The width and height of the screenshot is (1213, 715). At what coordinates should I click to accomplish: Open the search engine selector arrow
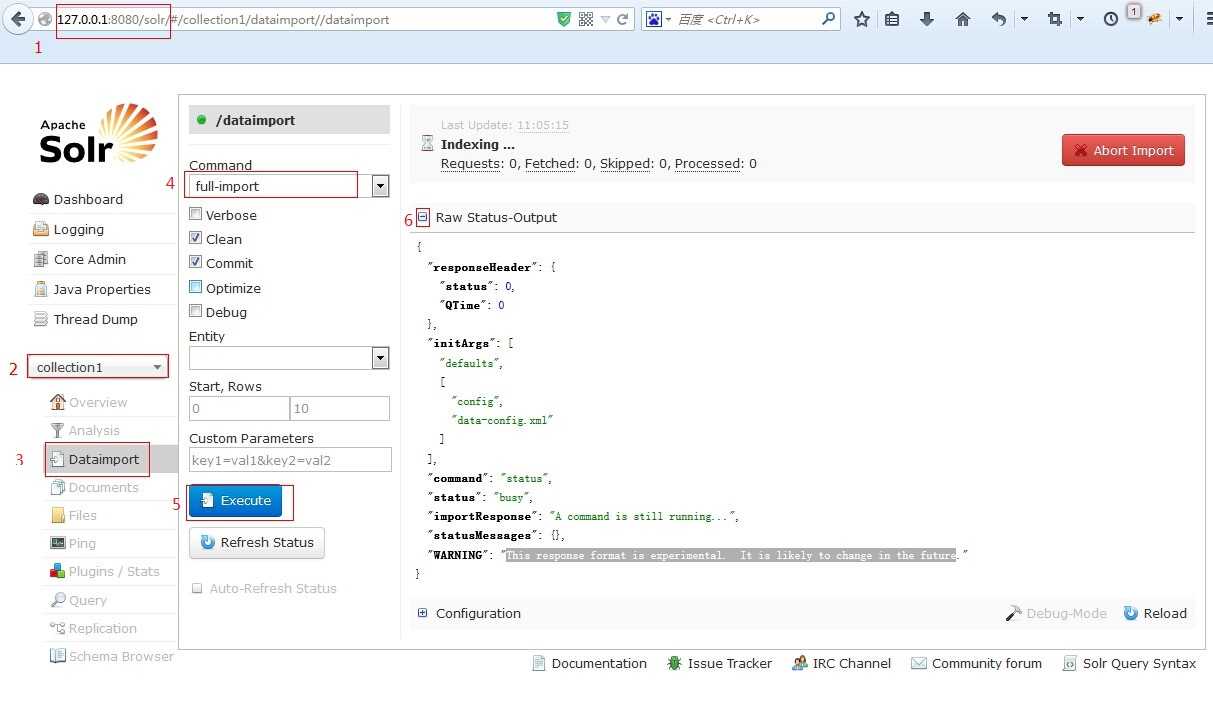(668, 19)
